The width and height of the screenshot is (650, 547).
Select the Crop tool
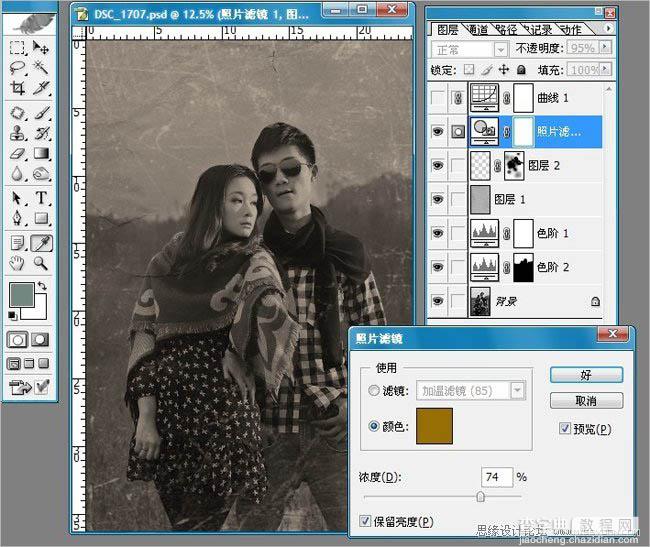(x=17, y=87)
